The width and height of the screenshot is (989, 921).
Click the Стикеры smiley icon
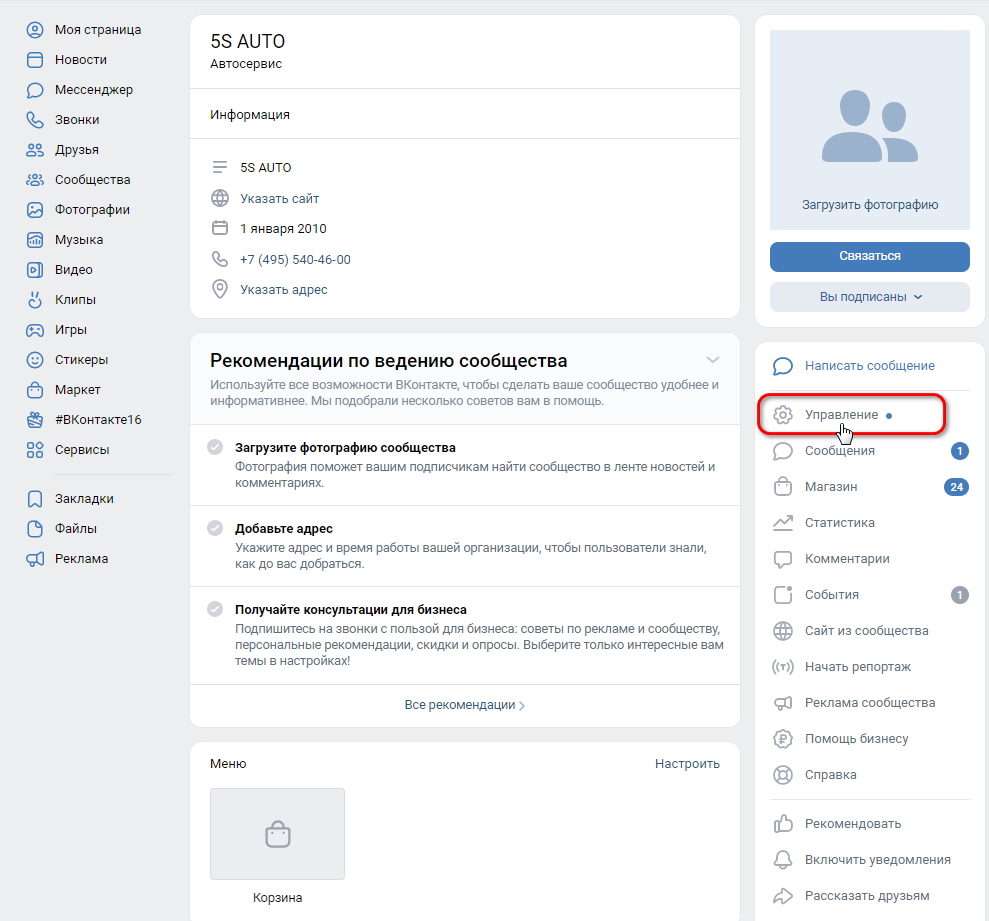(35, 360)
